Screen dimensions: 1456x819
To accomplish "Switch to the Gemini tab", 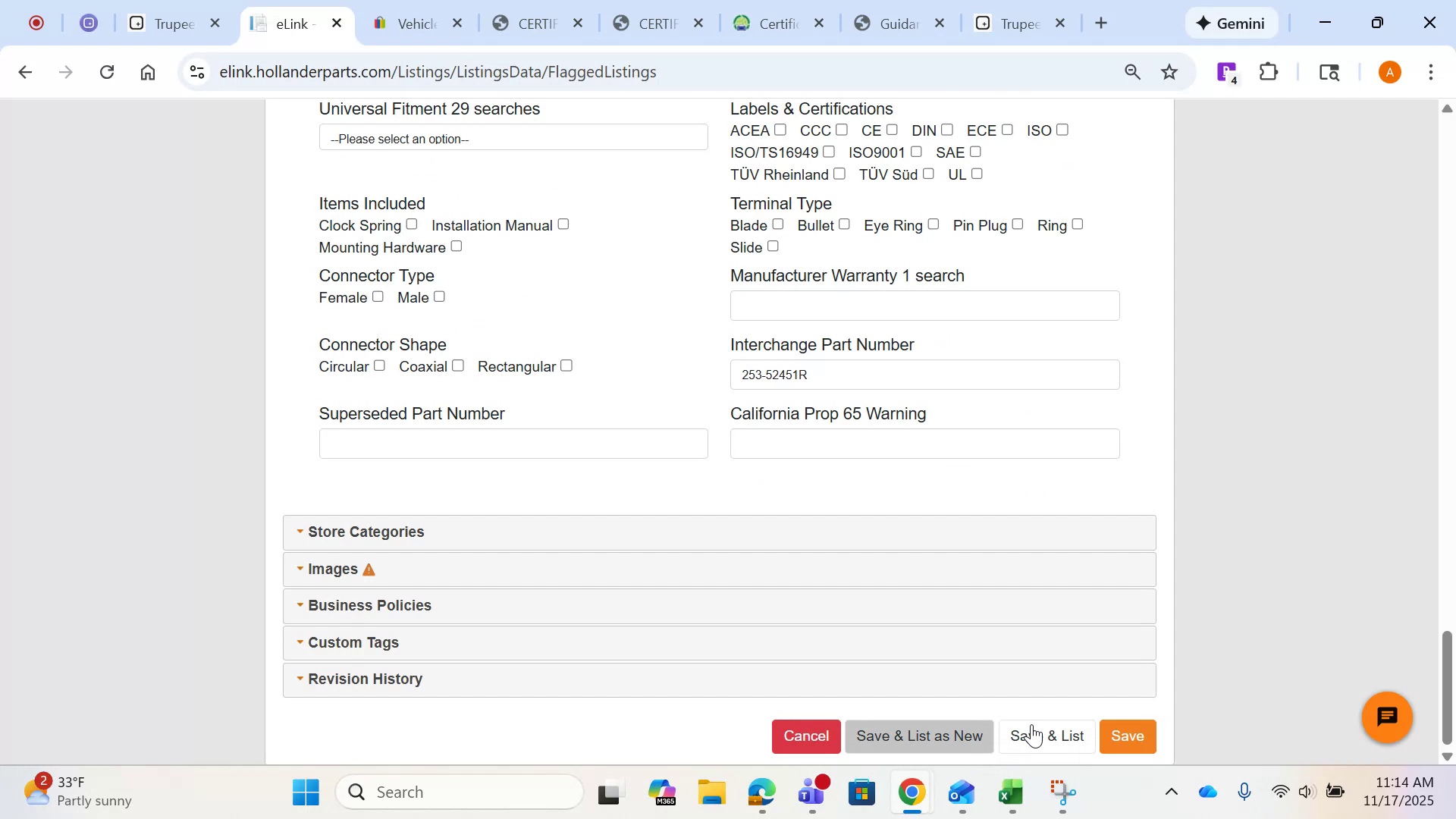I will pyautogui.click(x=1232, y=23).
